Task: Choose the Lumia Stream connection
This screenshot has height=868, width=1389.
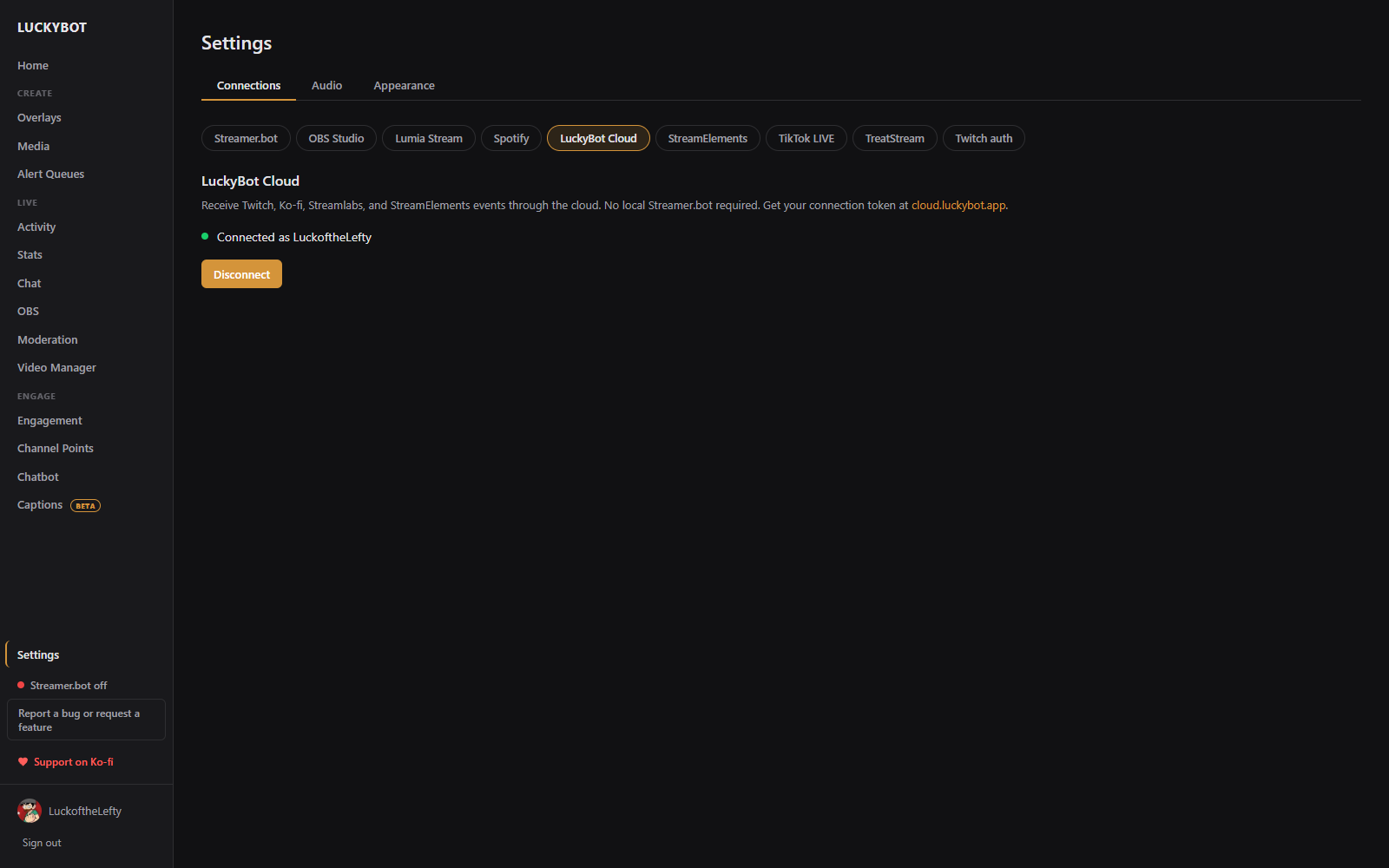Action: (429, 138)
